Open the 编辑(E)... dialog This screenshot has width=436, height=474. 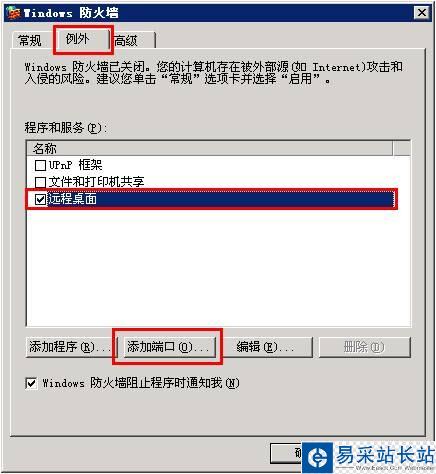pos(267,347)
